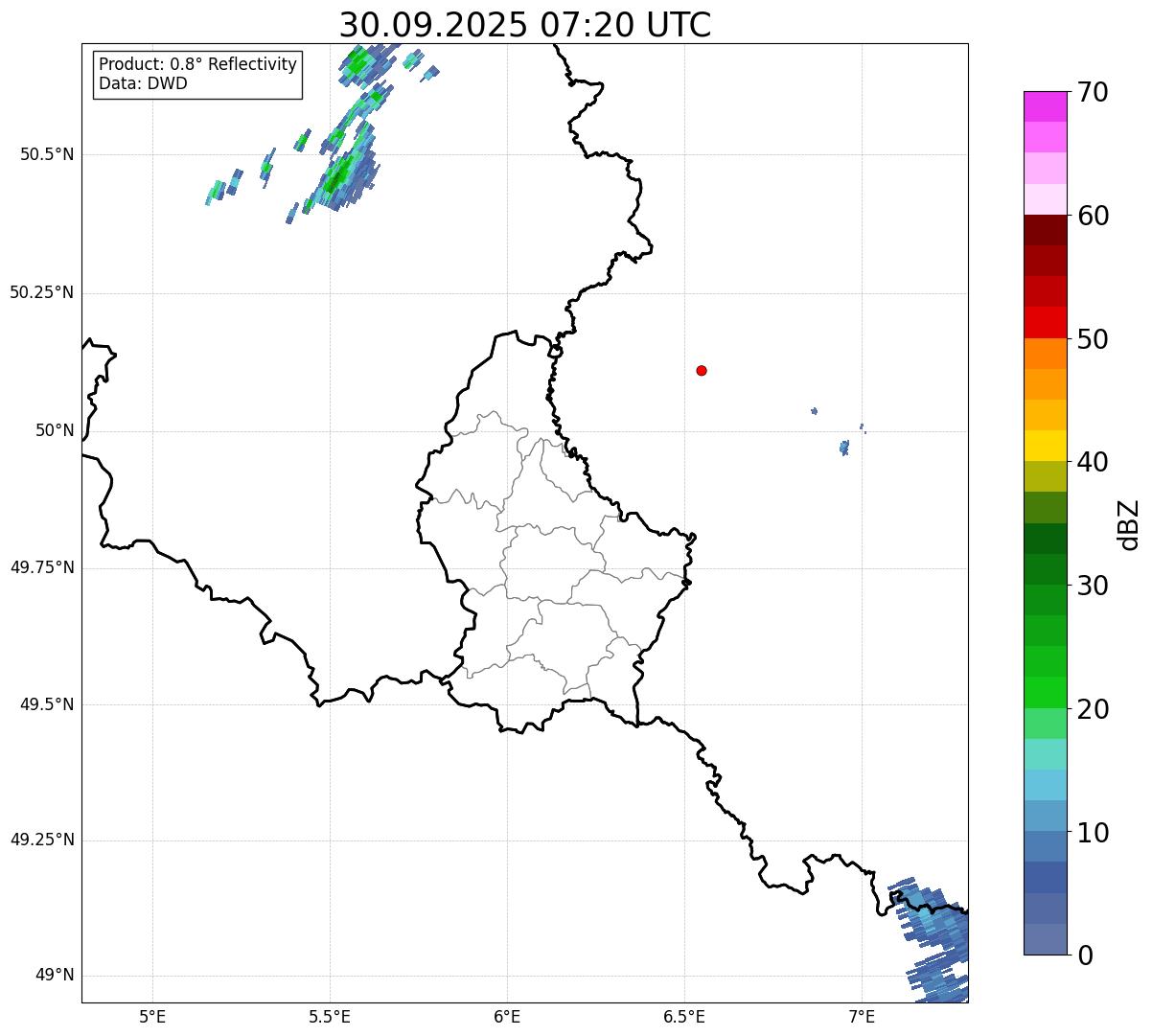
Task: Click the 'Product: 0.8° Reflectivity' label
Action: click(x=198, y=64)
